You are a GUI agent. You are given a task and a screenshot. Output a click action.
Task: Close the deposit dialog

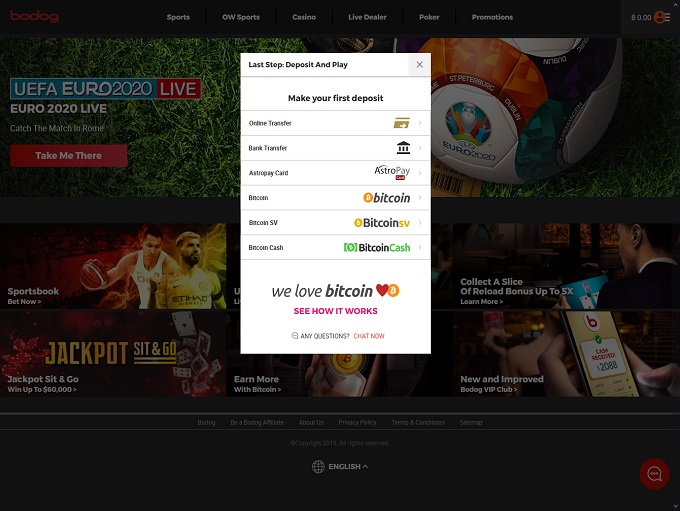click(x=419, y=64)
